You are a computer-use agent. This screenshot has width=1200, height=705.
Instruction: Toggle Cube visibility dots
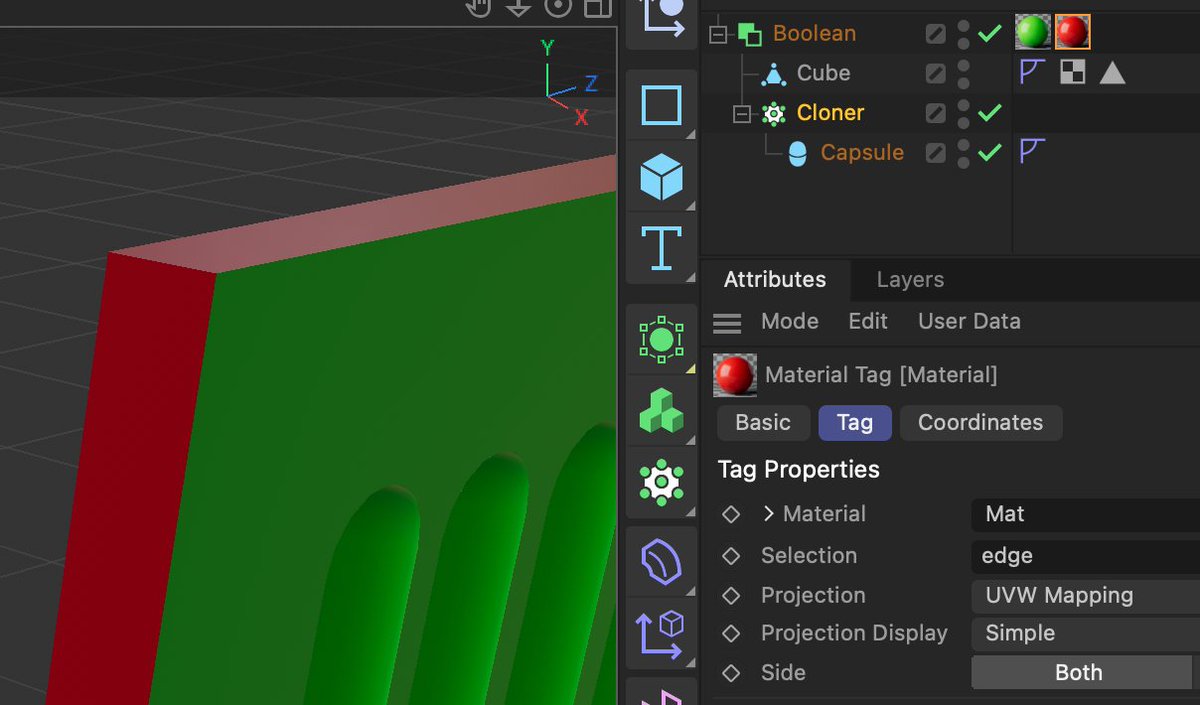[963, 74]
